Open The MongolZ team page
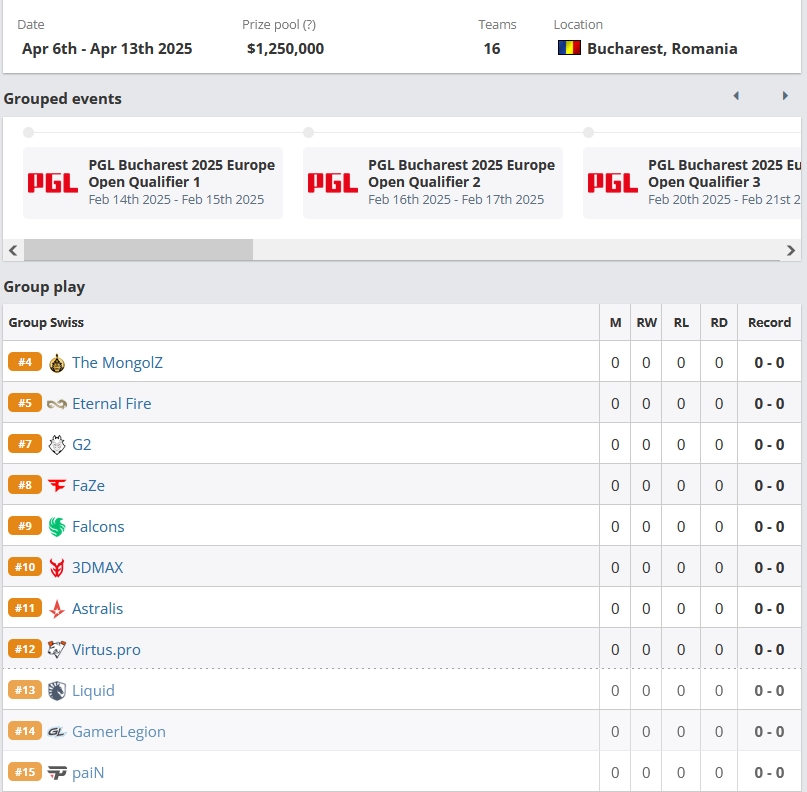The width and height of the screenshot is (807, 792). point(117,362)
